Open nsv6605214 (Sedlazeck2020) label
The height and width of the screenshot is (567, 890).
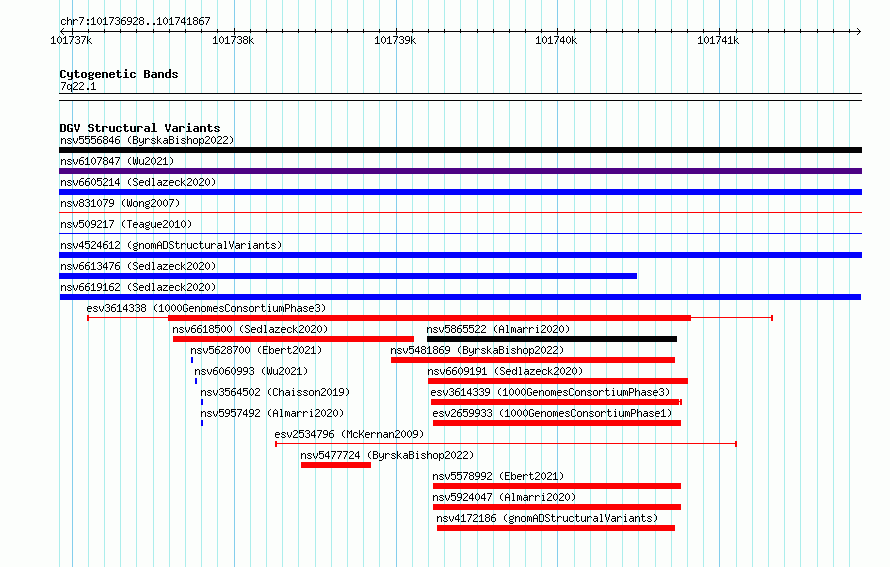tap(138, 182)
